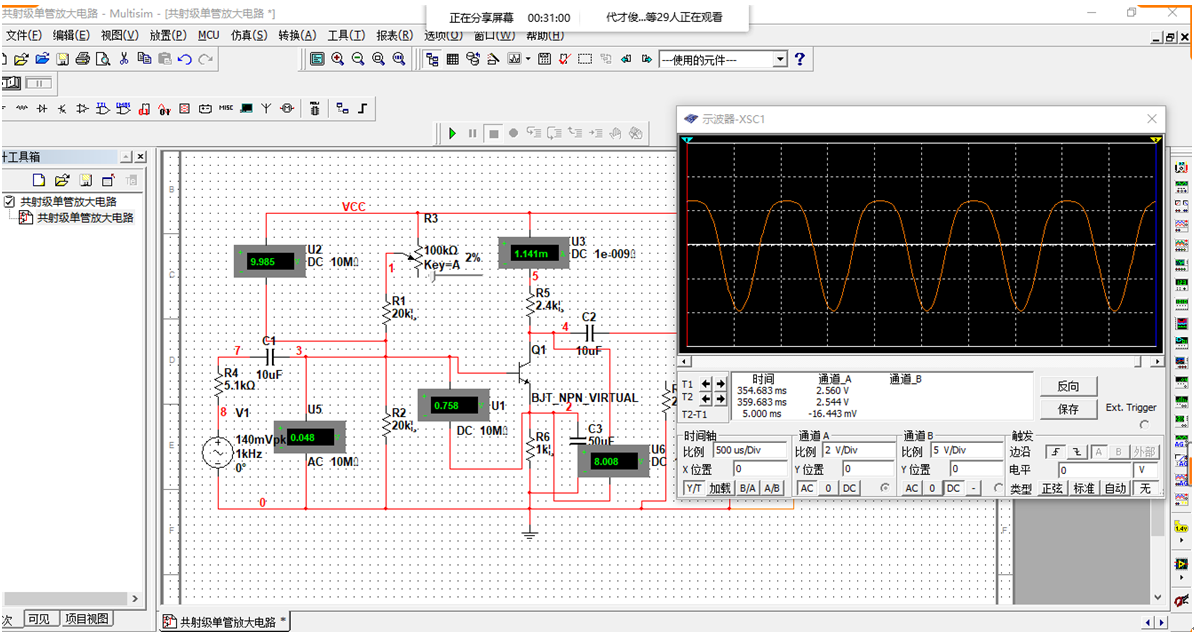This screenshot has height=635, width=1194.
Task: Select the Ext. Trigger radio button
Action: [1144, 424]
